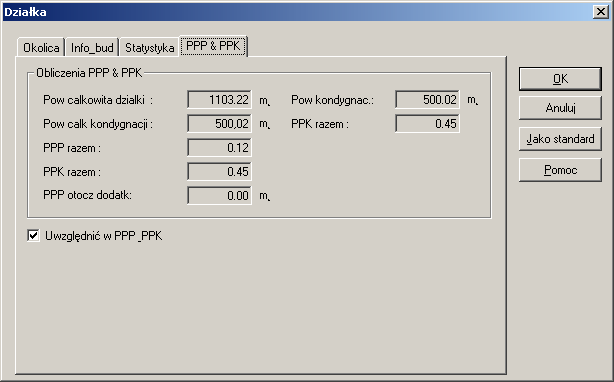Select the PPP razem field showing 0.12
614x382 pixels.
pyautogui.click(x=219, y=148)
